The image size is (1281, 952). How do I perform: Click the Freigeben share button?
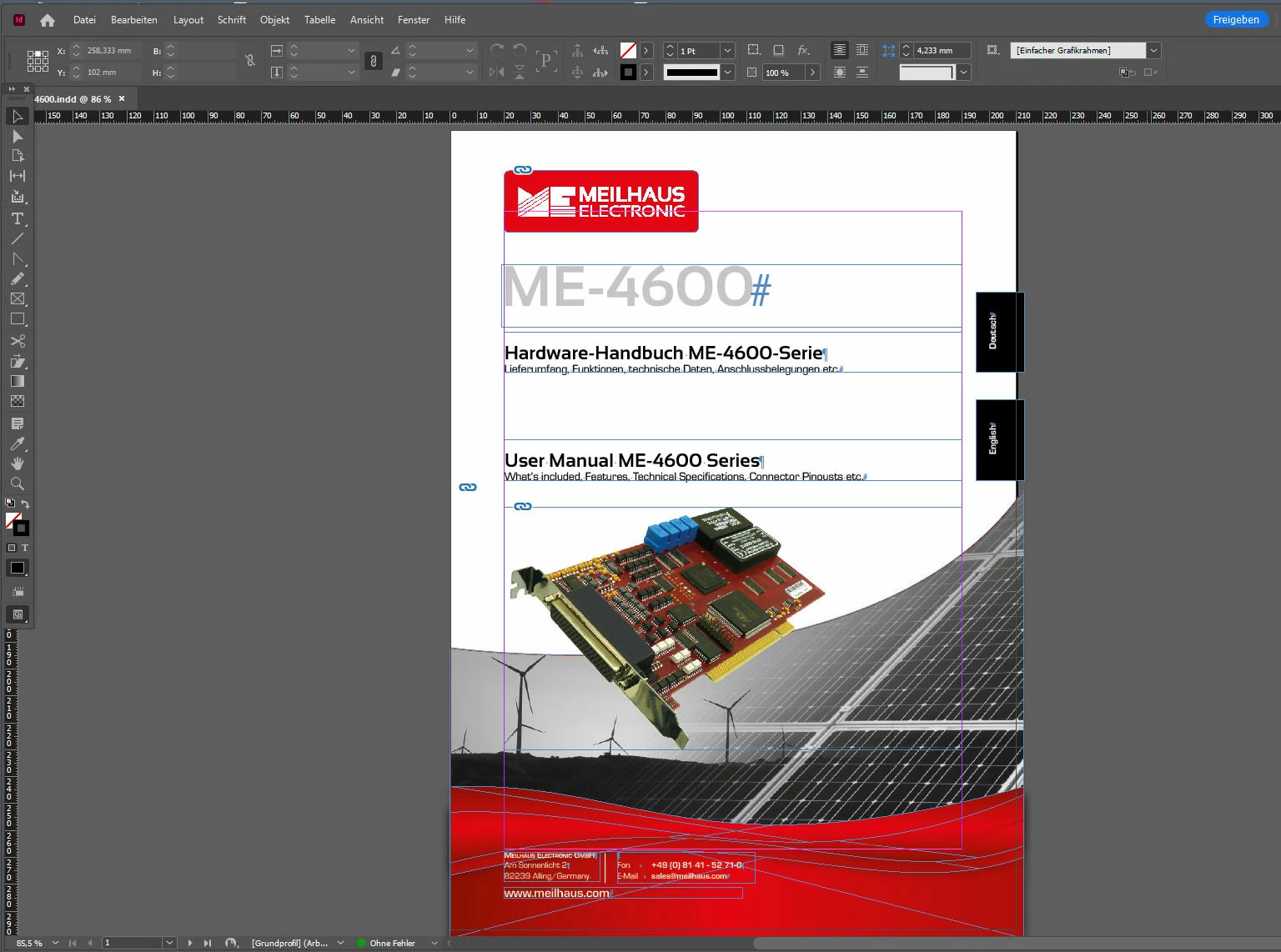(x=1236, y=19)
